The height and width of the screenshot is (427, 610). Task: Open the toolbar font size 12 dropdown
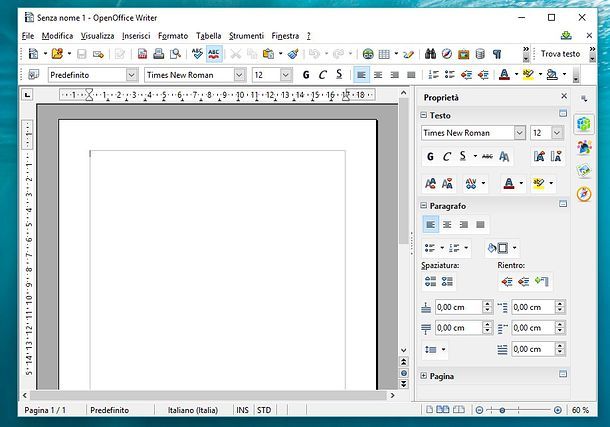(286, 75)
